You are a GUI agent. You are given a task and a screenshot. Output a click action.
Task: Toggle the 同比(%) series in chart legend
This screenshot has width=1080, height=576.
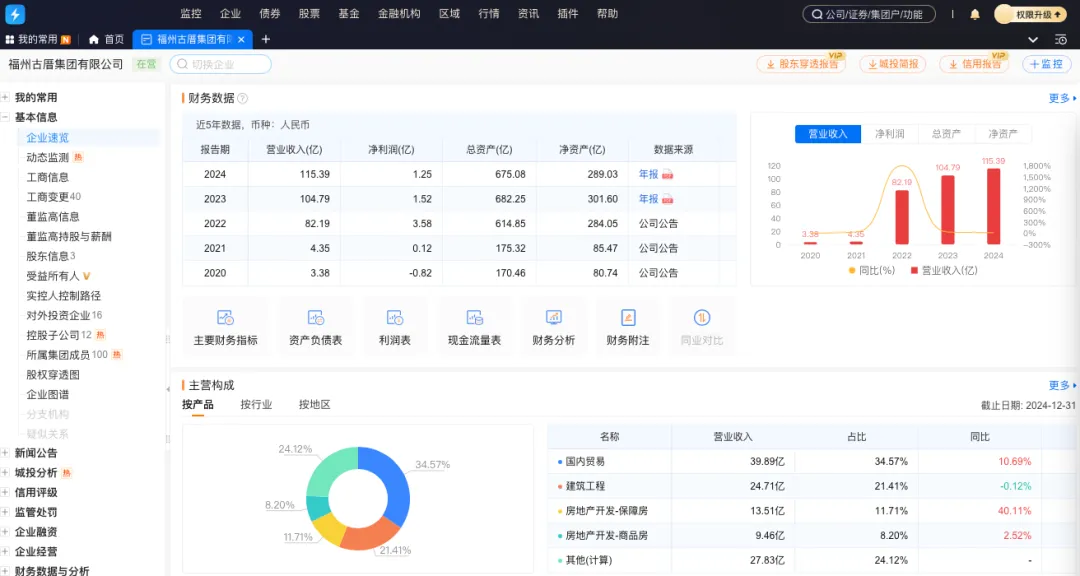pos(871,270)
